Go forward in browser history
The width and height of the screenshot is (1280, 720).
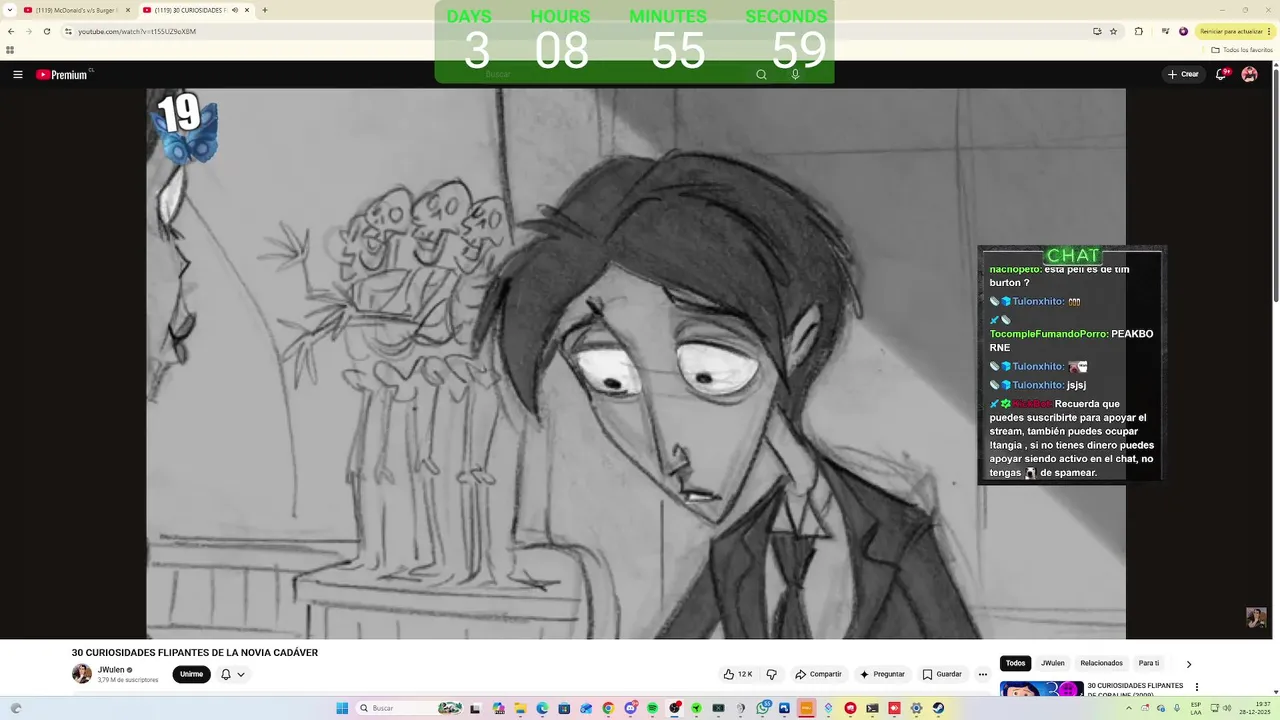click(28, 31)
